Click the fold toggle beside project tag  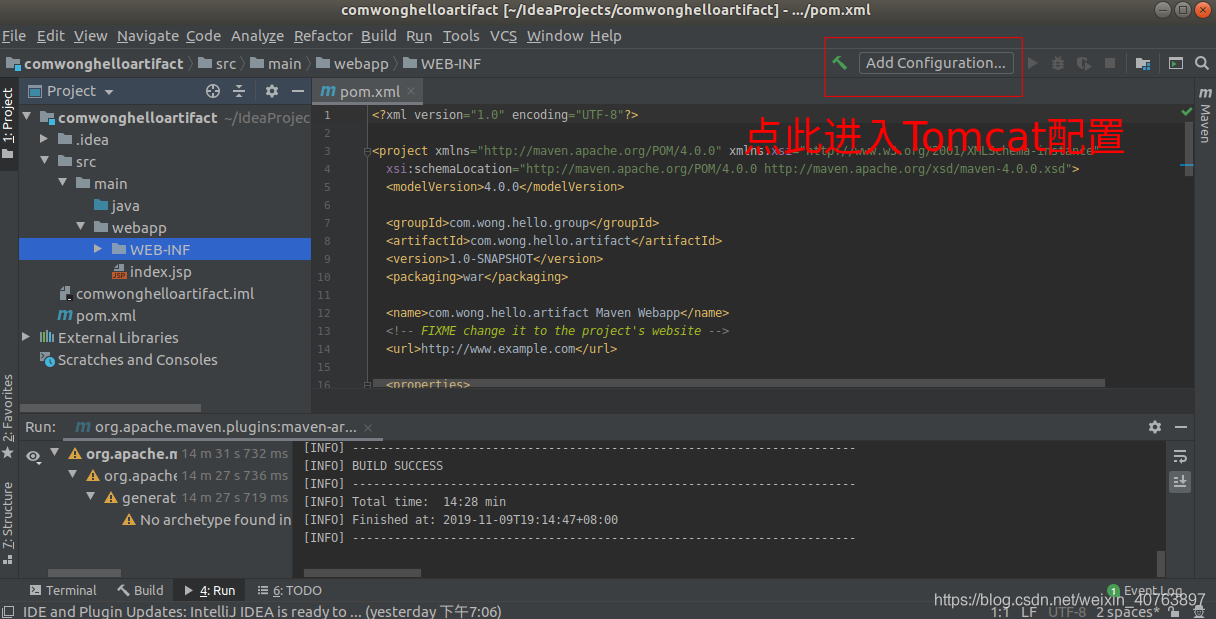point(367,152)
